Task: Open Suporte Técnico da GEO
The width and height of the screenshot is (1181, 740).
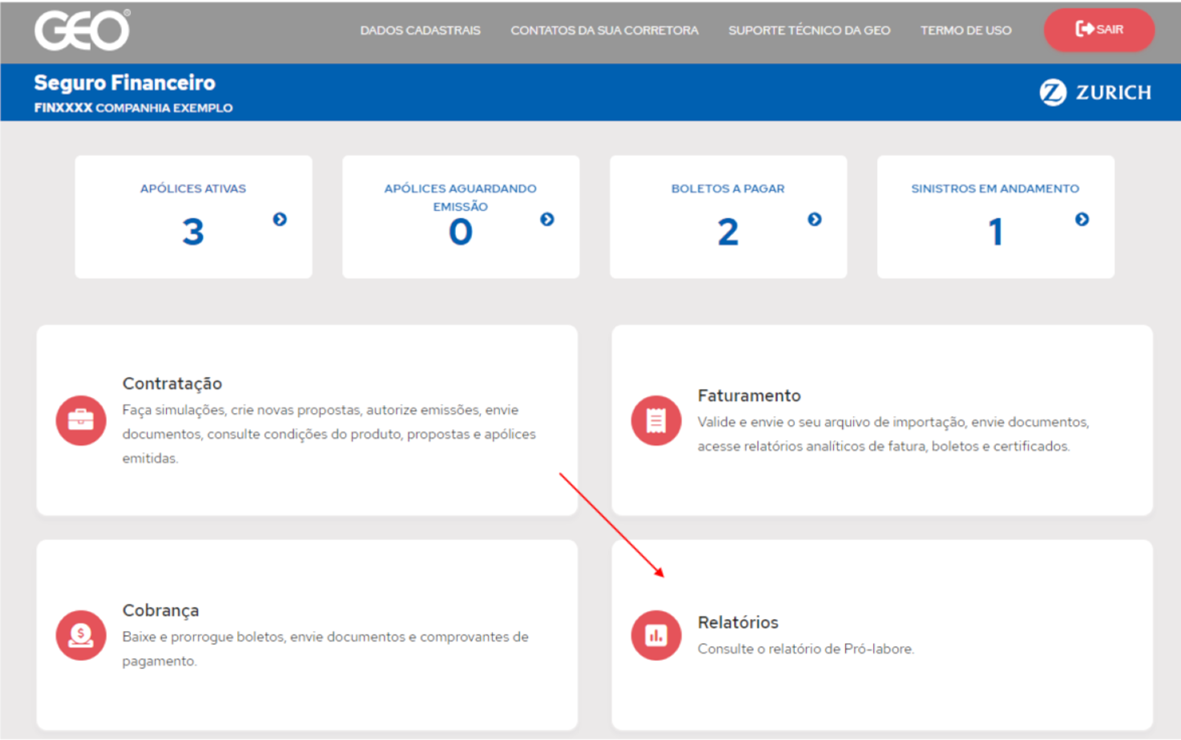Action: (809, 30)
